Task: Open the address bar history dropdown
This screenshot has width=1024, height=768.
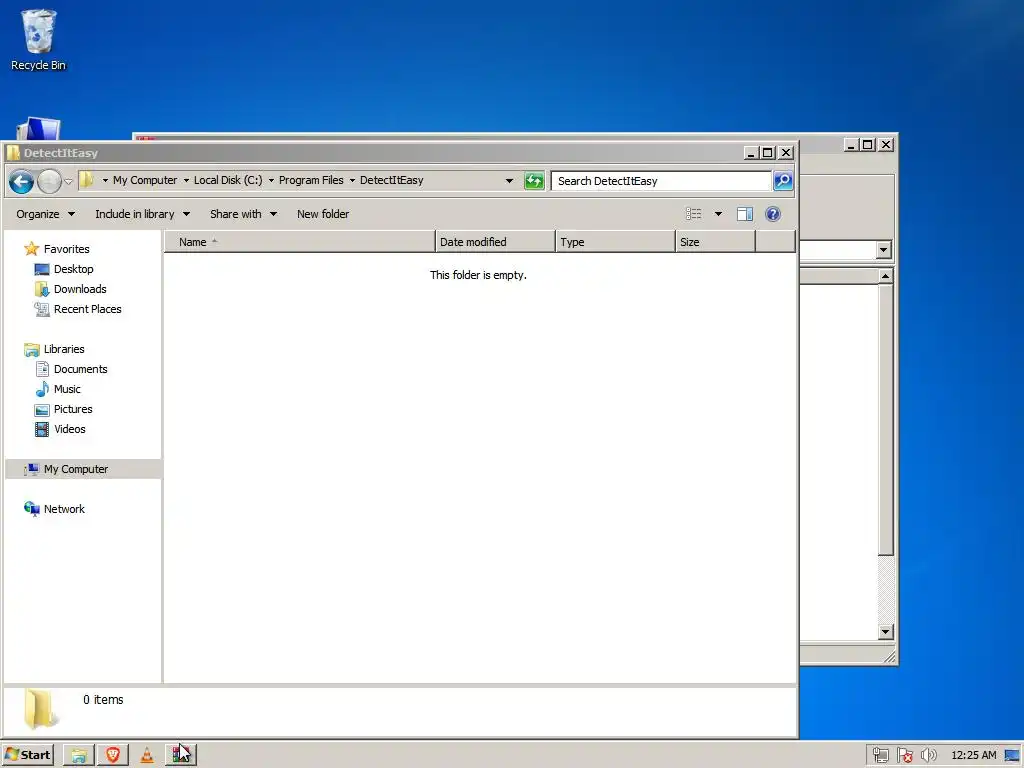Action: (x=509, y=181)
